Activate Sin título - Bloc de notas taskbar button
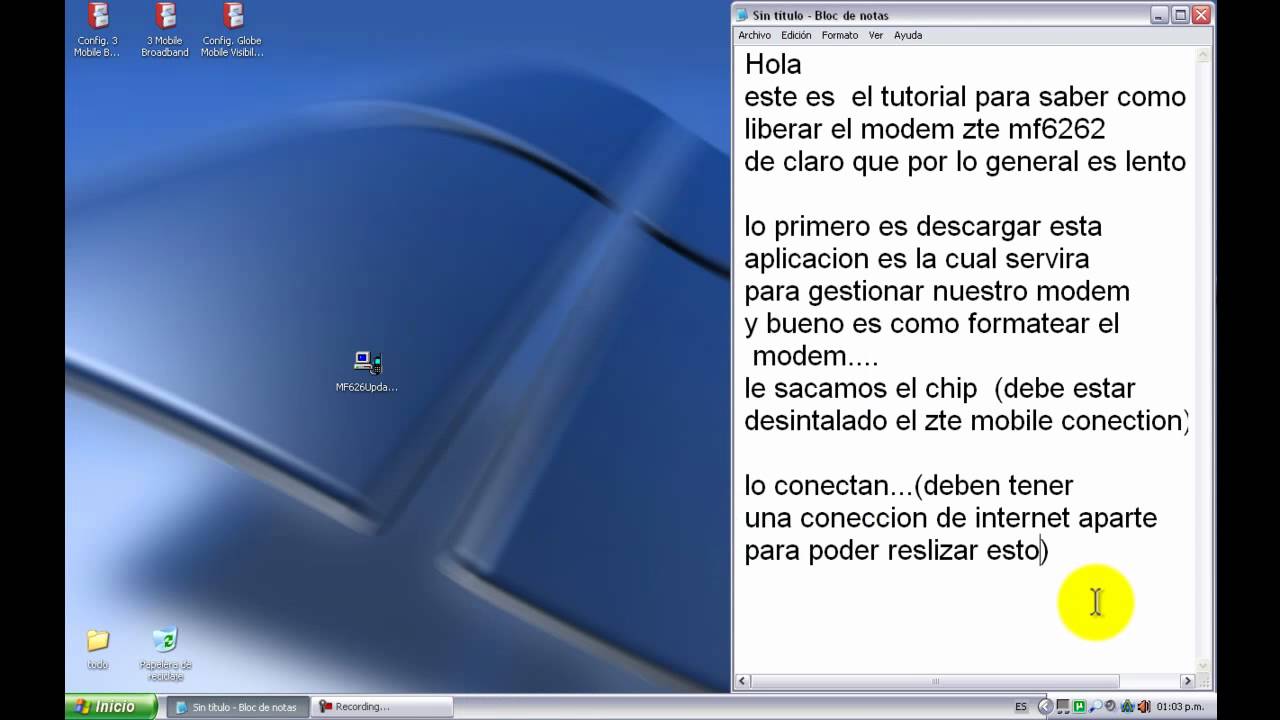1280x720 pixels. tap(236, 707)
